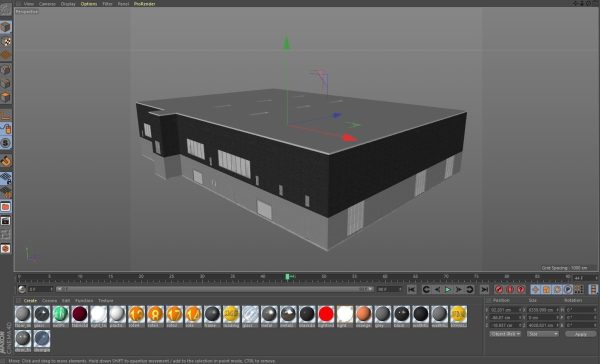Click Record Active Objects red button
Image resolution: width=600 pixels, height=364 pixels.
pos(499,289)
